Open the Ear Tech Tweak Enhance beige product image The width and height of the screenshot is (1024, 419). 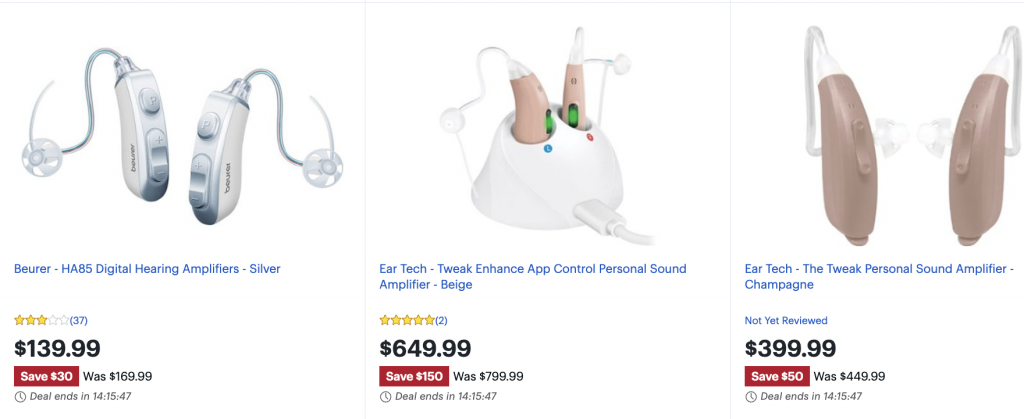point(547,138)
